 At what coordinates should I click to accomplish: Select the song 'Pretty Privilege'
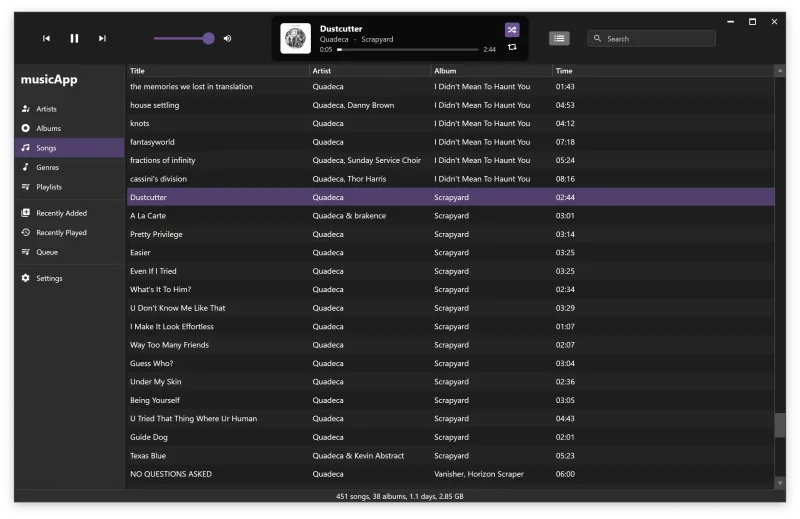(451, 234)
